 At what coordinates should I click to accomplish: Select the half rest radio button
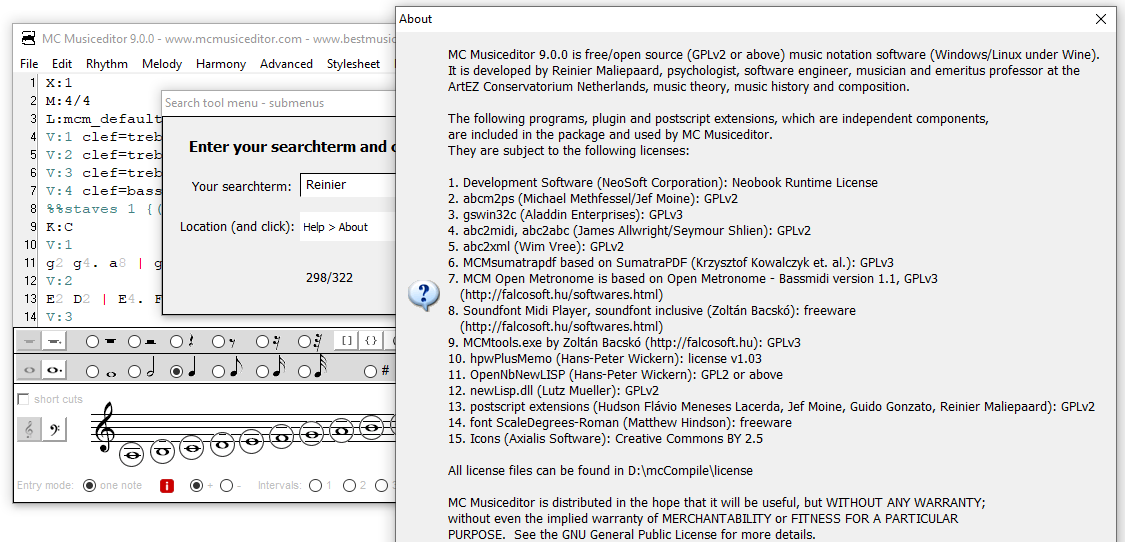pyautogui.click(x=135, y=342)
